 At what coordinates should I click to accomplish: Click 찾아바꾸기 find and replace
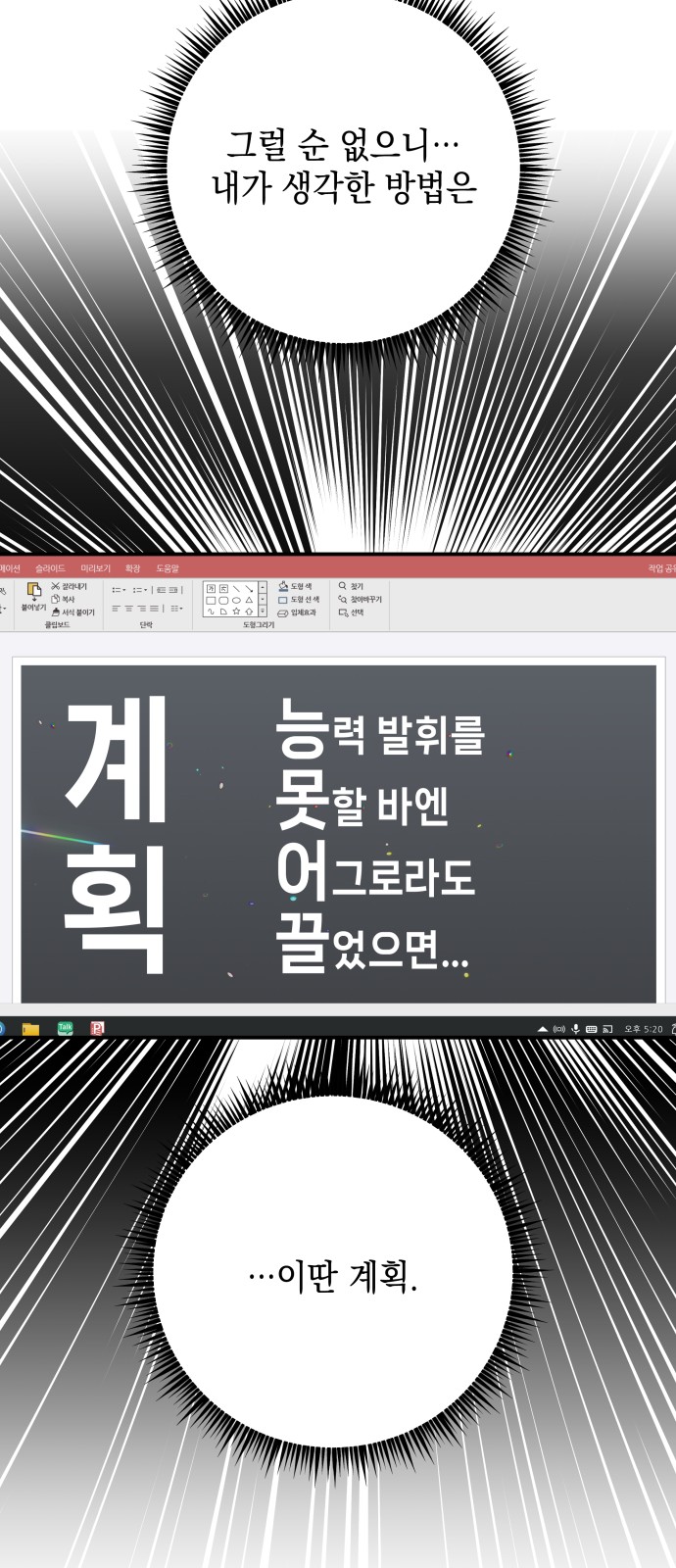[360, 599]
